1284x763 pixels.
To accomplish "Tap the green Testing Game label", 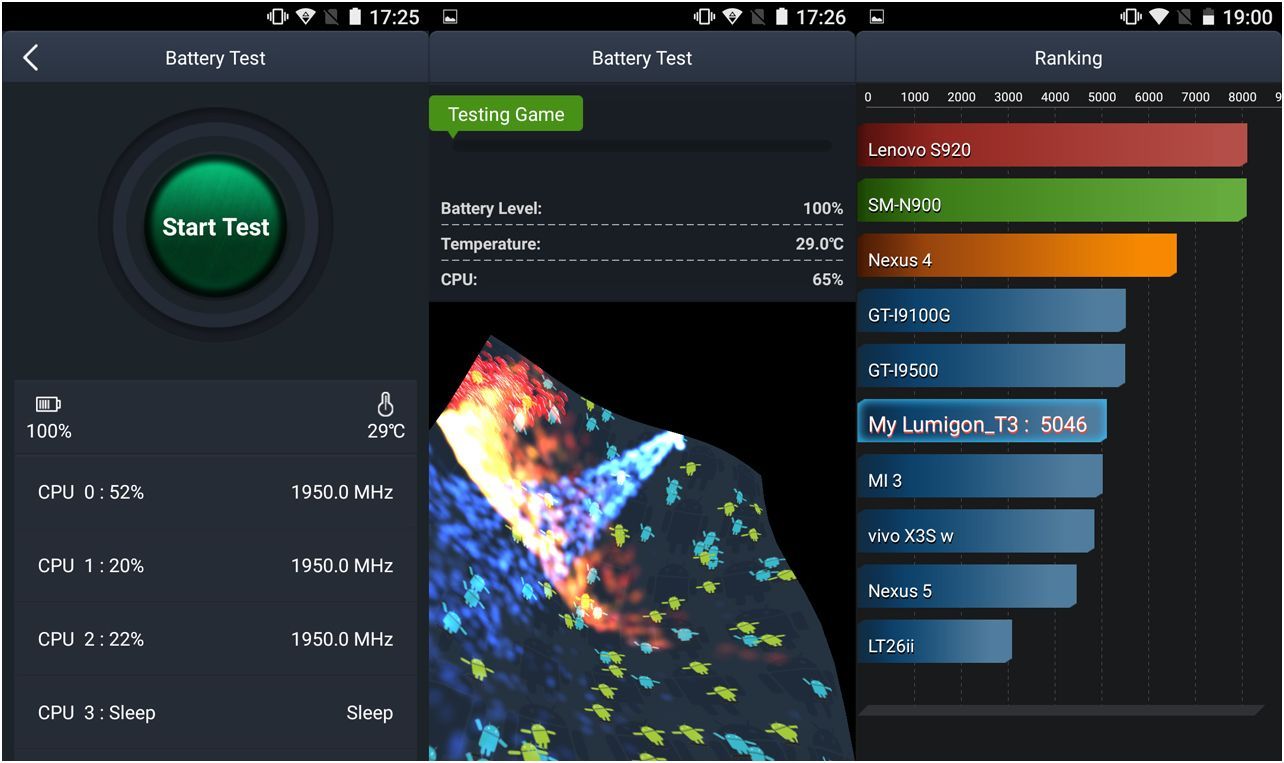I will coord(506,114).
